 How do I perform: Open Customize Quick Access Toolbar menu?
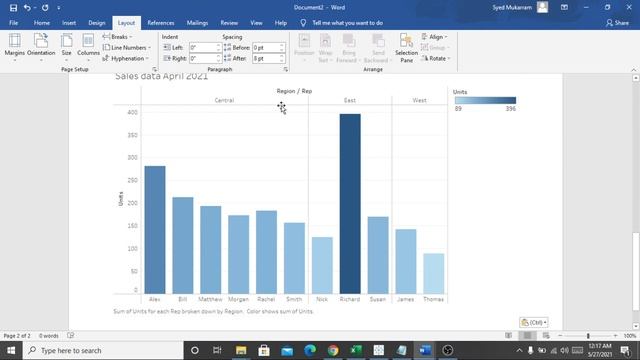coord(59,8)
